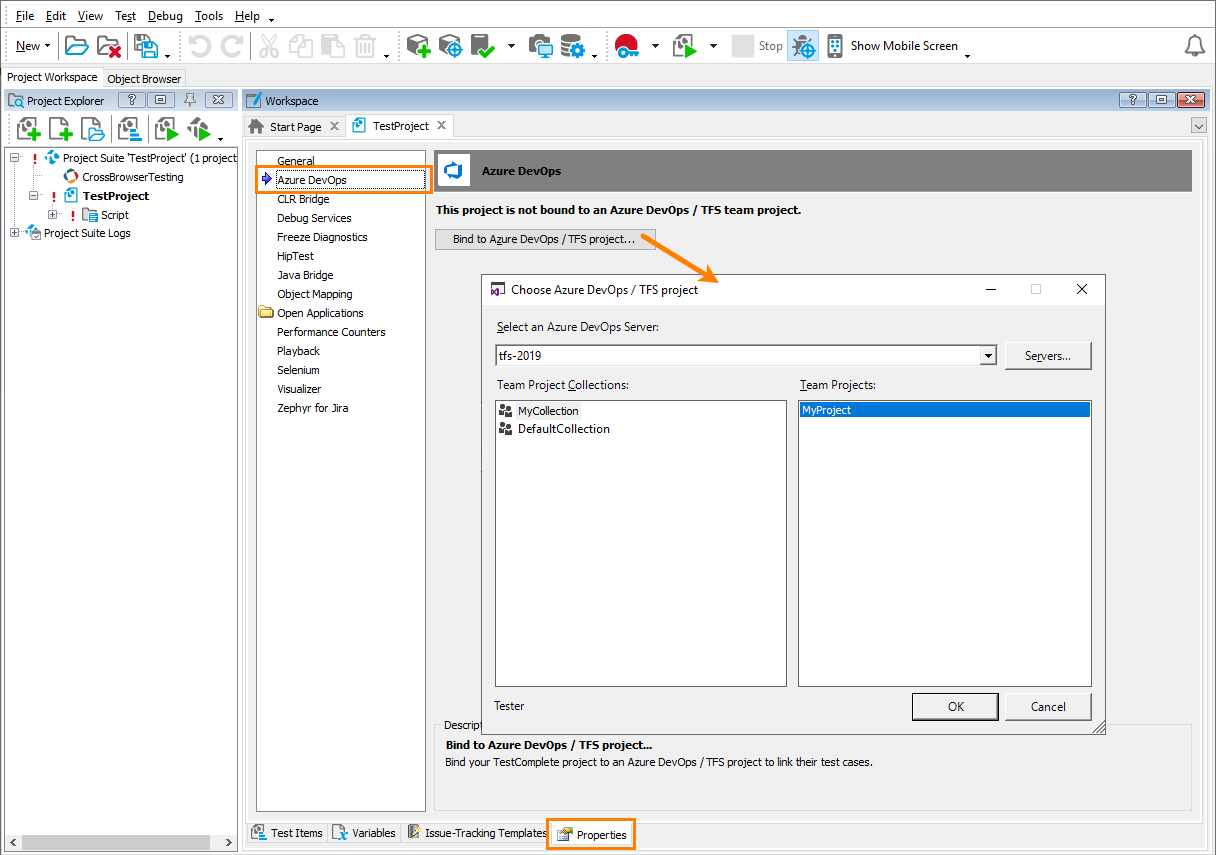
Task: Open the Tools menu
Action: pyautogui.click(x=209, y=16)
